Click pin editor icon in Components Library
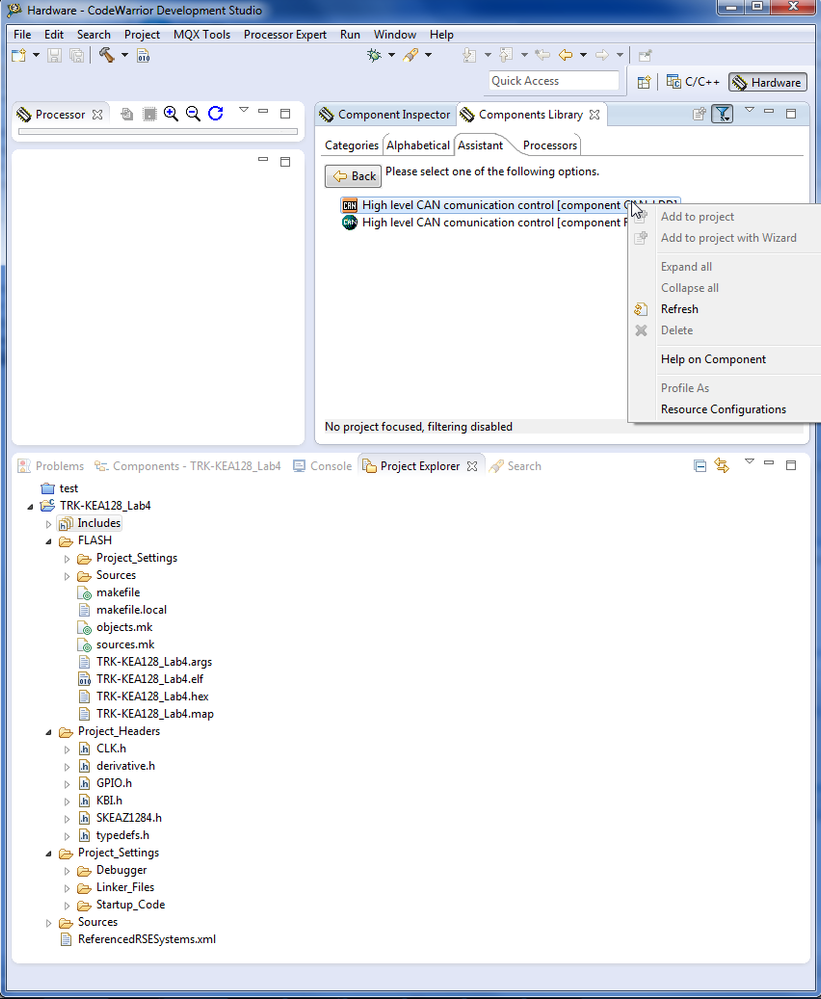Screen dimensions: 821x999 pos(699,114)
